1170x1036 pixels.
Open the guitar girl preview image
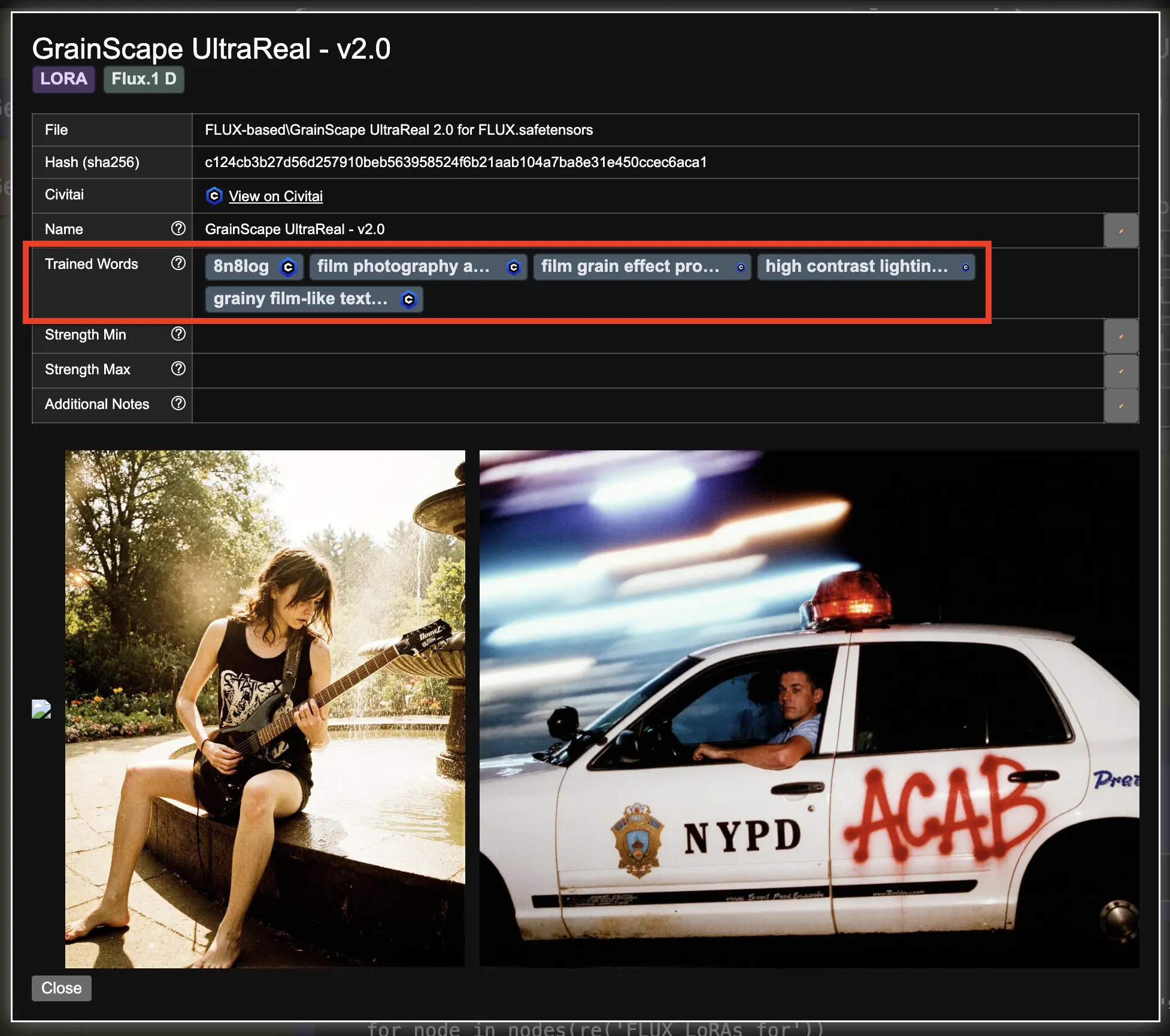(x=265, y=708)
